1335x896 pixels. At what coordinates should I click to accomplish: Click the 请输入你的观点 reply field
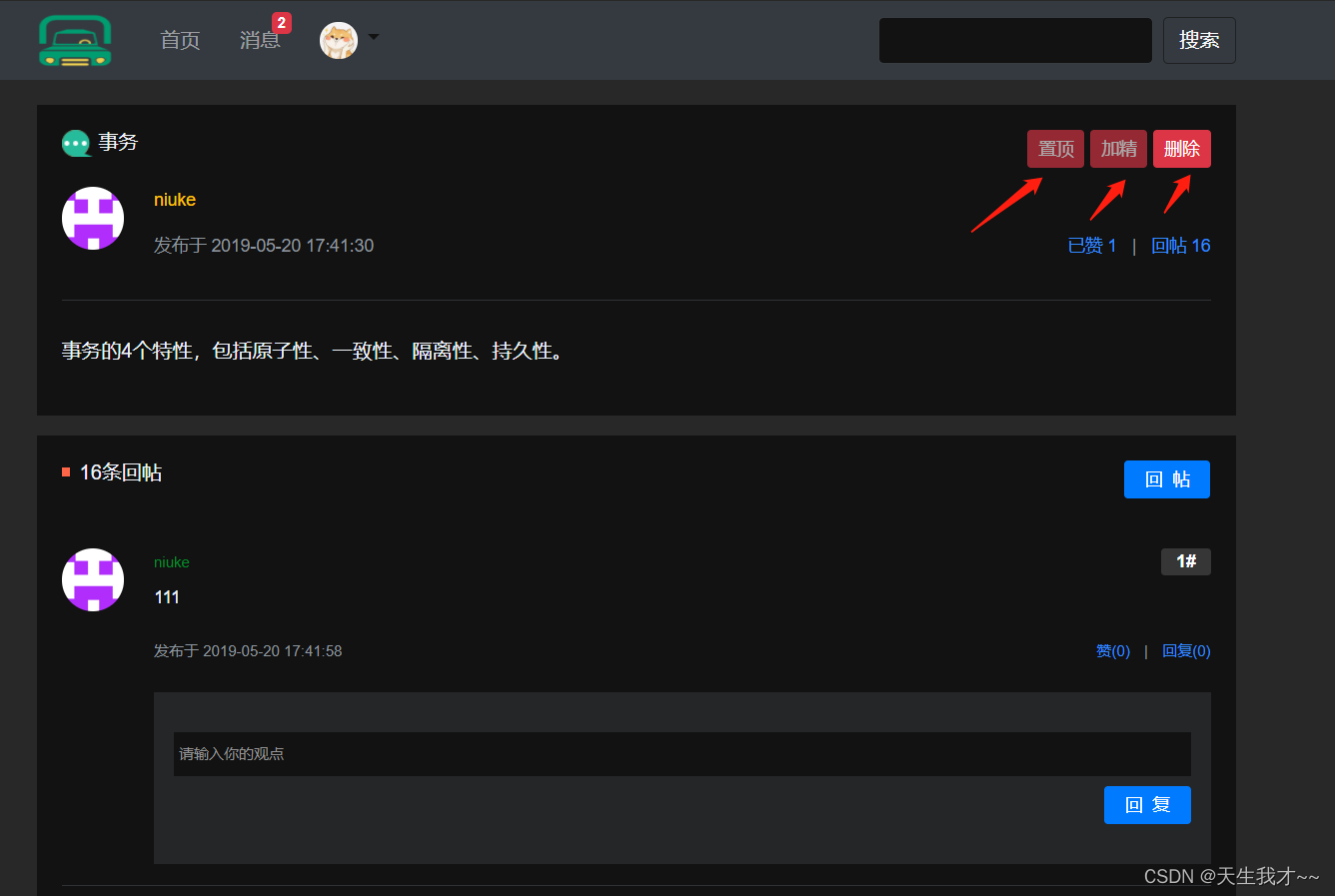(682, 754)
